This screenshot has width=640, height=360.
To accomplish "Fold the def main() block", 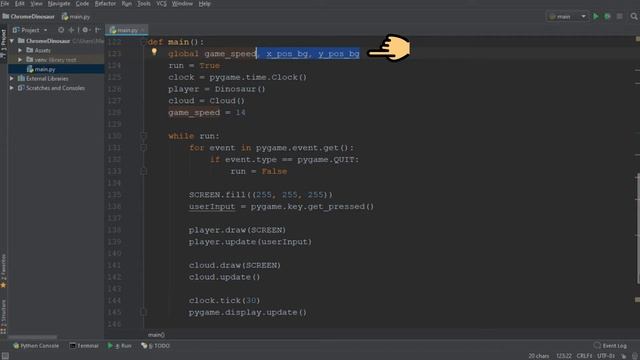I will (x=144, y=42).
